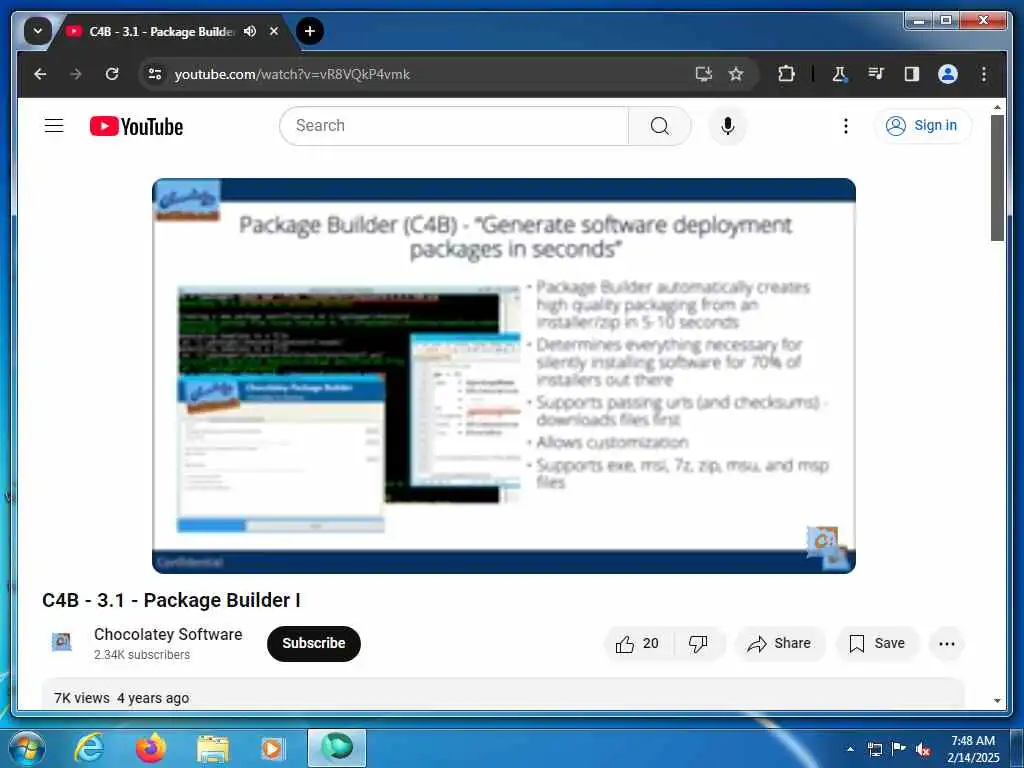
Task: Click the 2.34K subscribers text
Action: 142,654
